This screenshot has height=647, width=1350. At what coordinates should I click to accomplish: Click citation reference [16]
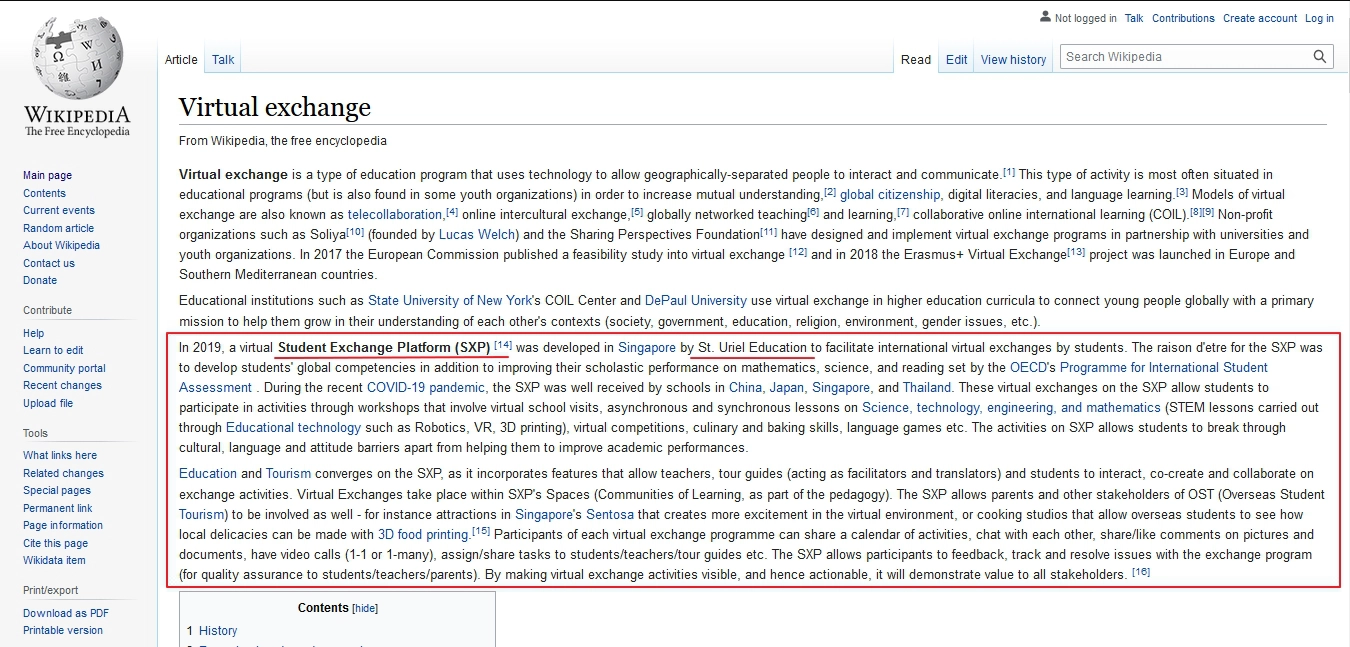click(x=1141, y=572)
